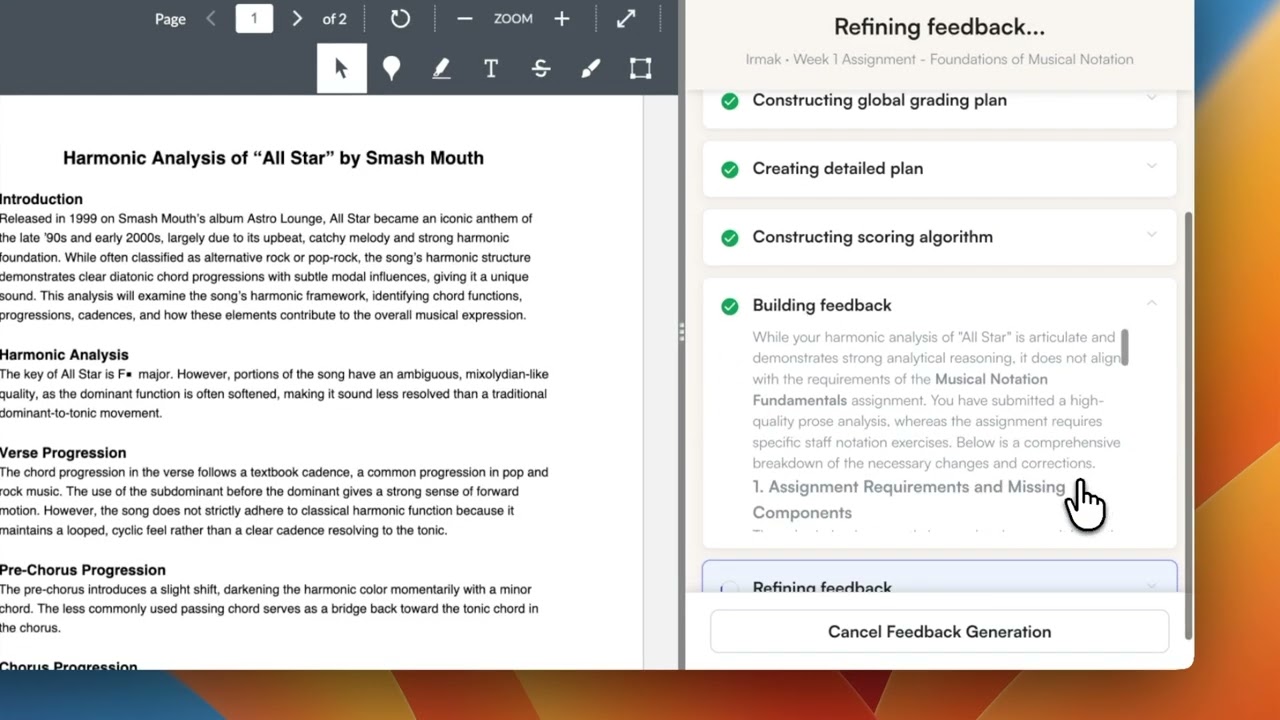Click the 'Musical Notation Fundamentals' bold text
Viewport: 1280px width, 720px height.
[x=900, y=389]
